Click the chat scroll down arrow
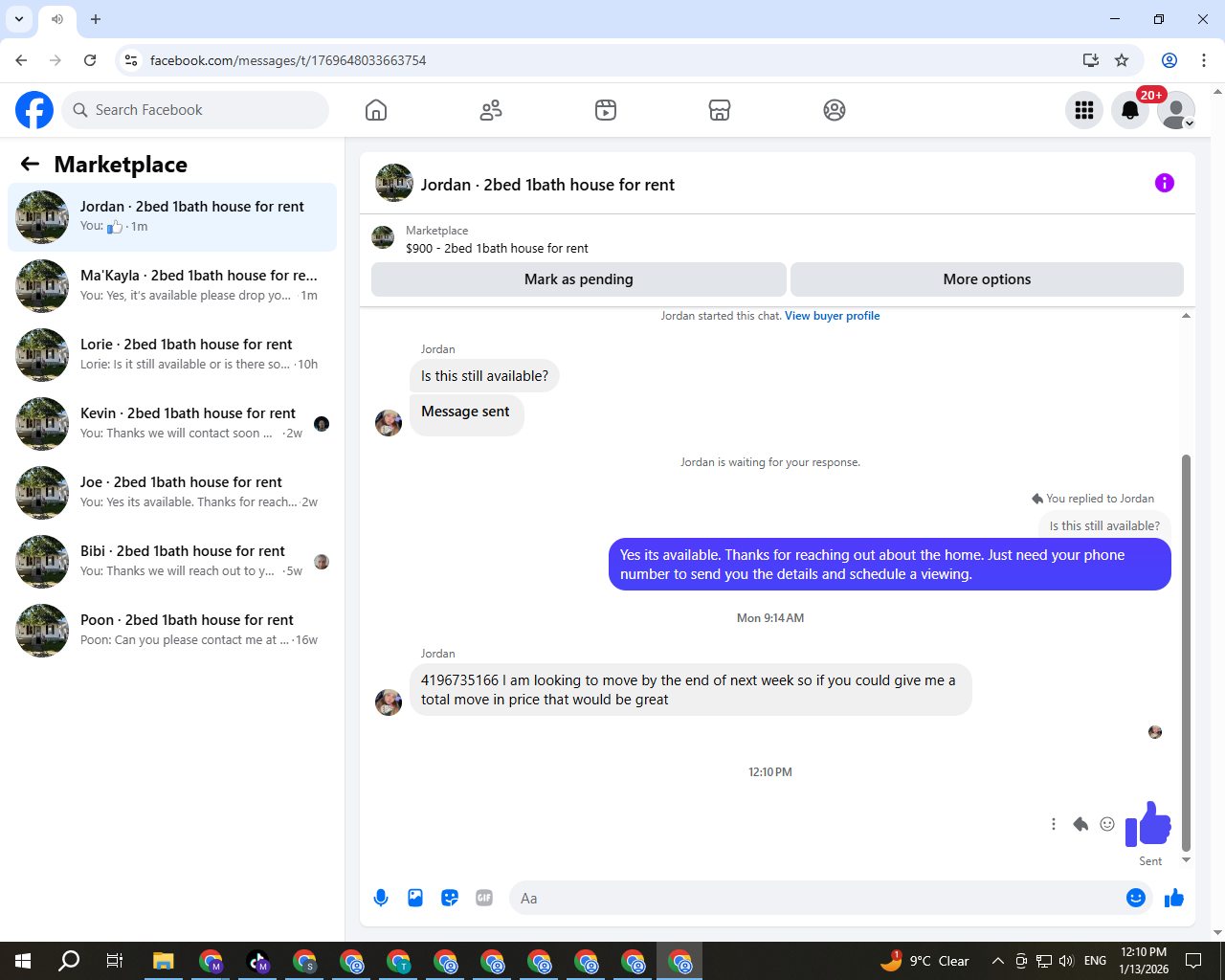1225x980 pixels. tap(1187, 860)
